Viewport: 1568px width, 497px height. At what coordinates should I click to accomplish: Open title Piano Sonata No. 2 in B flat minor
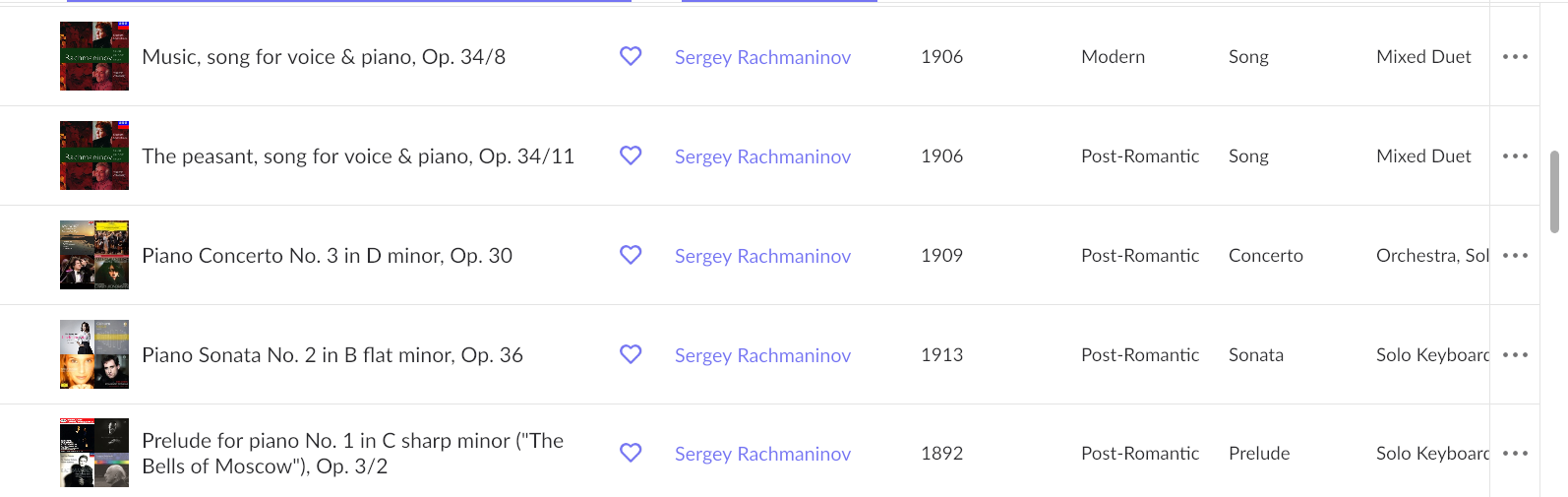tap(332, 355)
